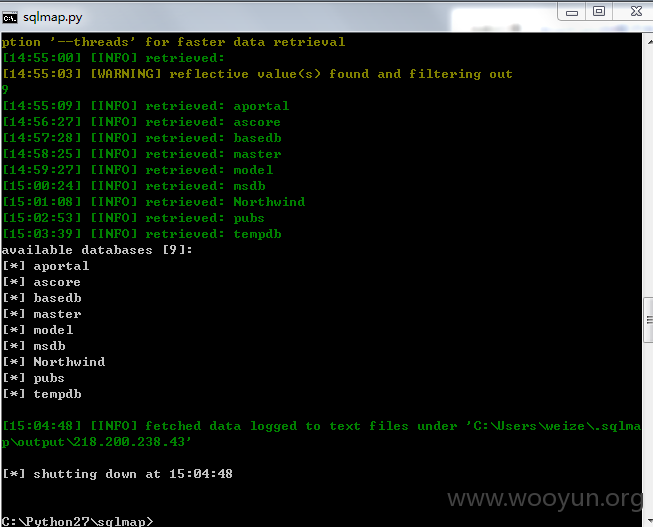Click the scrollbar down arrow

click(x=649, y=520)
